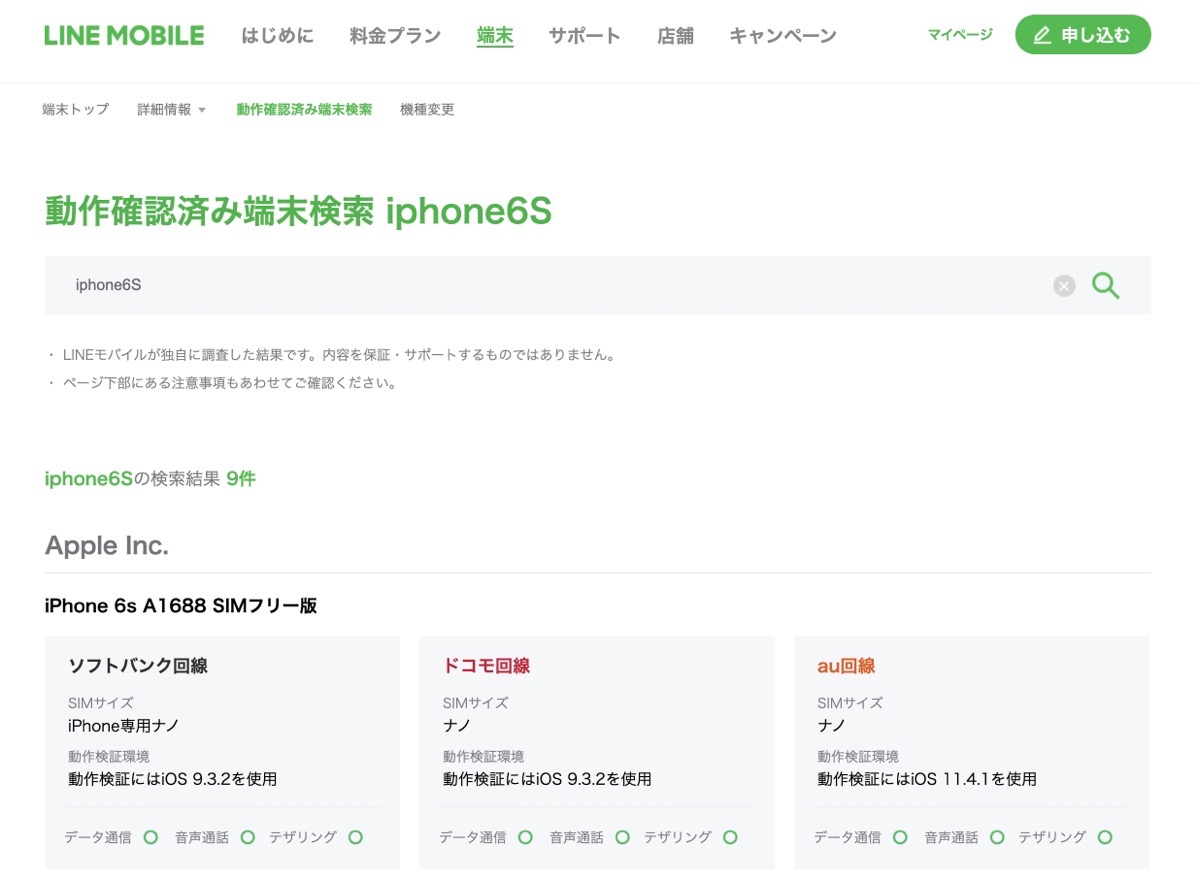1198x880 pixels.
Task: Click 音声通話 circle icon in ソフトバンク回線 card
Action: (x=248, y=837)
